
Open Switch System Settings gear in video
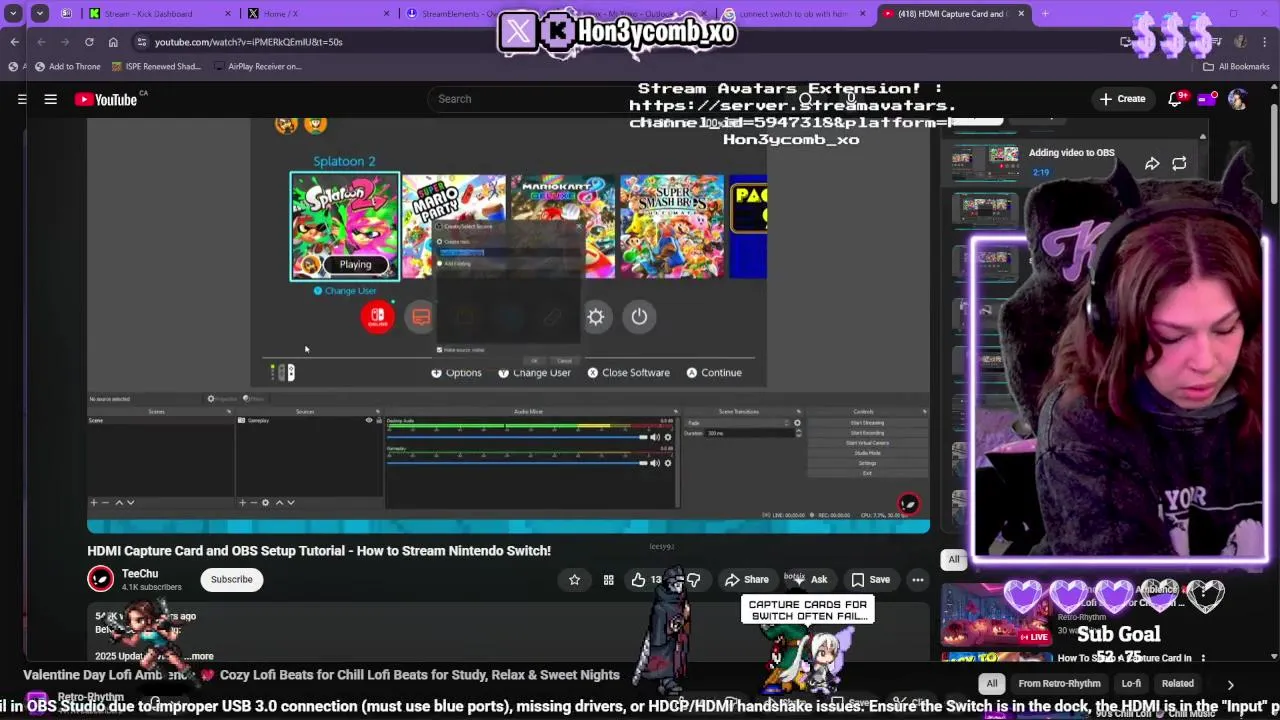coord(595,317)
